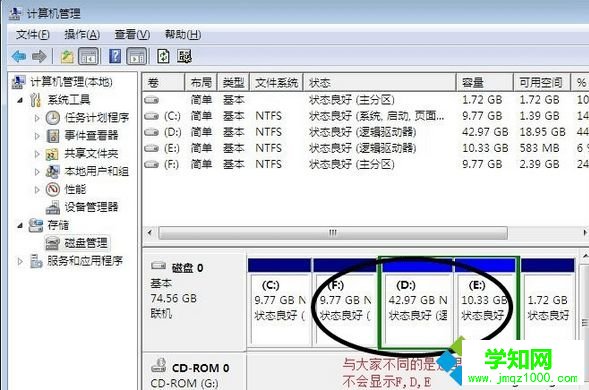Sort by the 文件系统 column header
Viewport: 589px width, 390px height.
[276, 82]
